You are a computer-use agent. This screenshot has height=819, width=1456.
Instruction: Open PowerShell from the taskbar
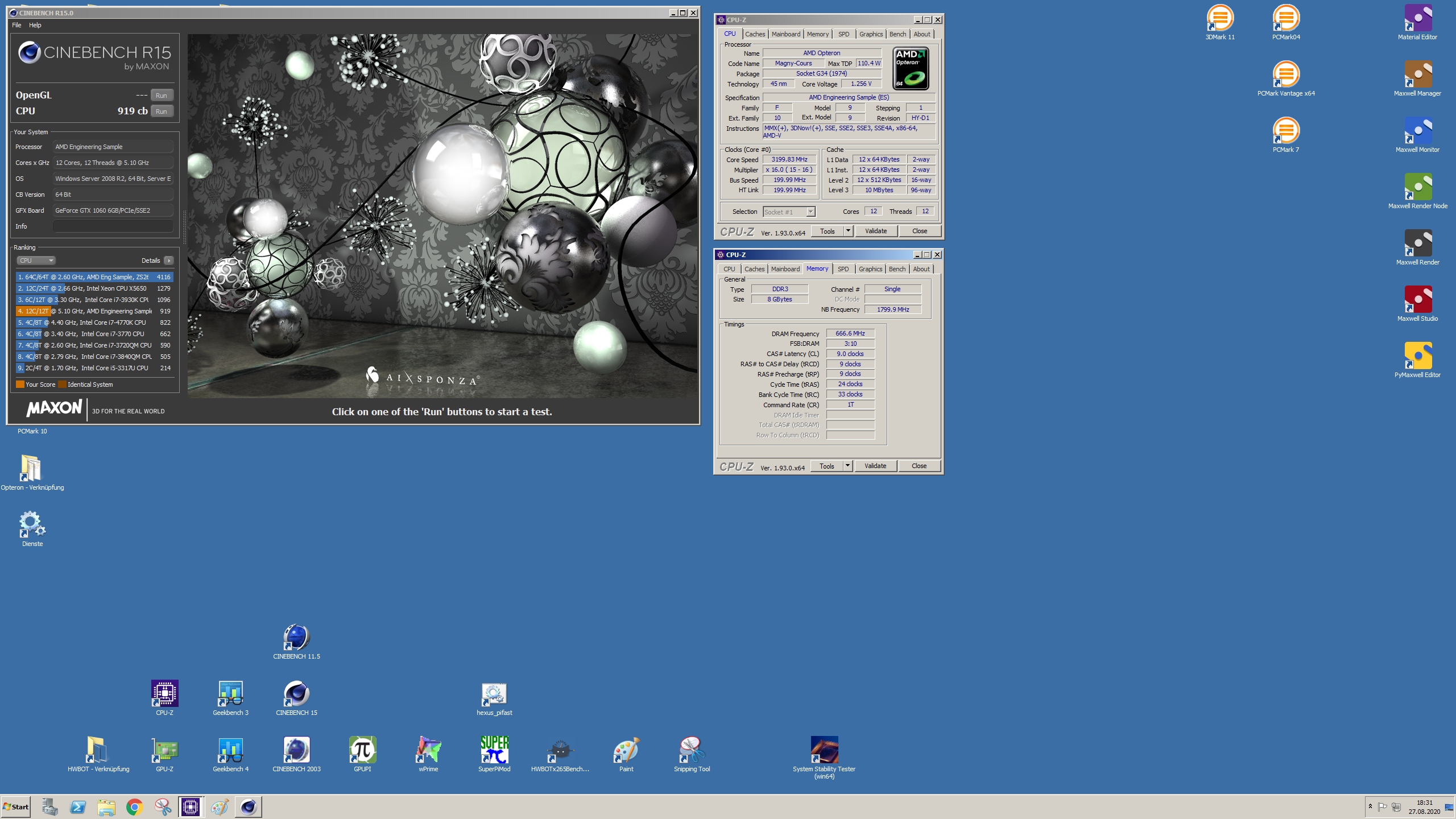(x=77, y=807)
